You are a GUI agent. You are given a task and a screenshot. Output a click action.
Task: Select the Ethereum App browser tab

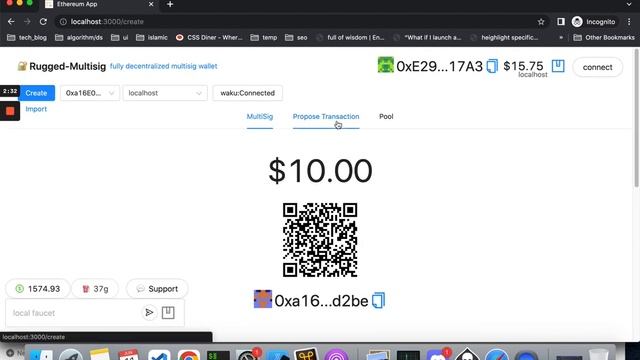tap(100, 4)
